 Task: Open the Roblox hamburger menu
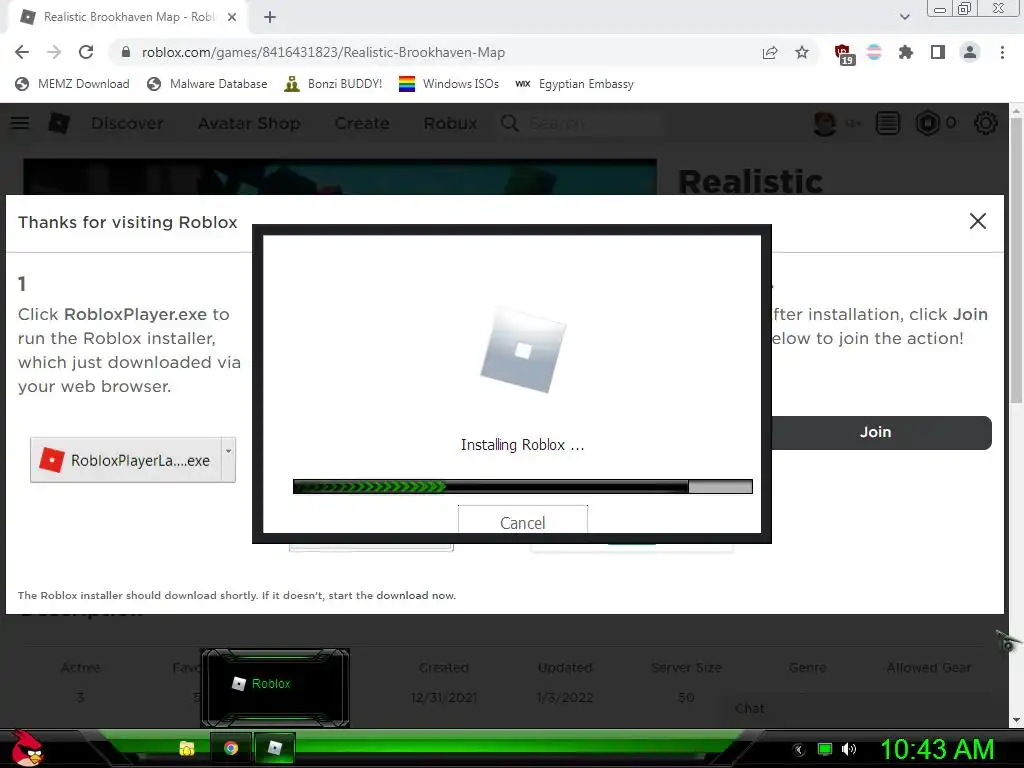tap(20, 123)
